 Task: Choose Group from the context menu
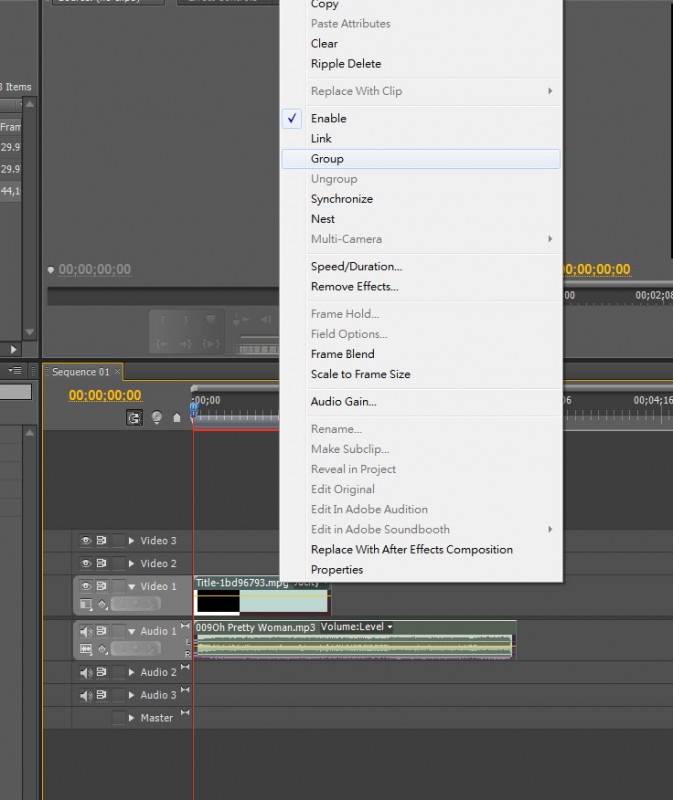pos(327,159)
